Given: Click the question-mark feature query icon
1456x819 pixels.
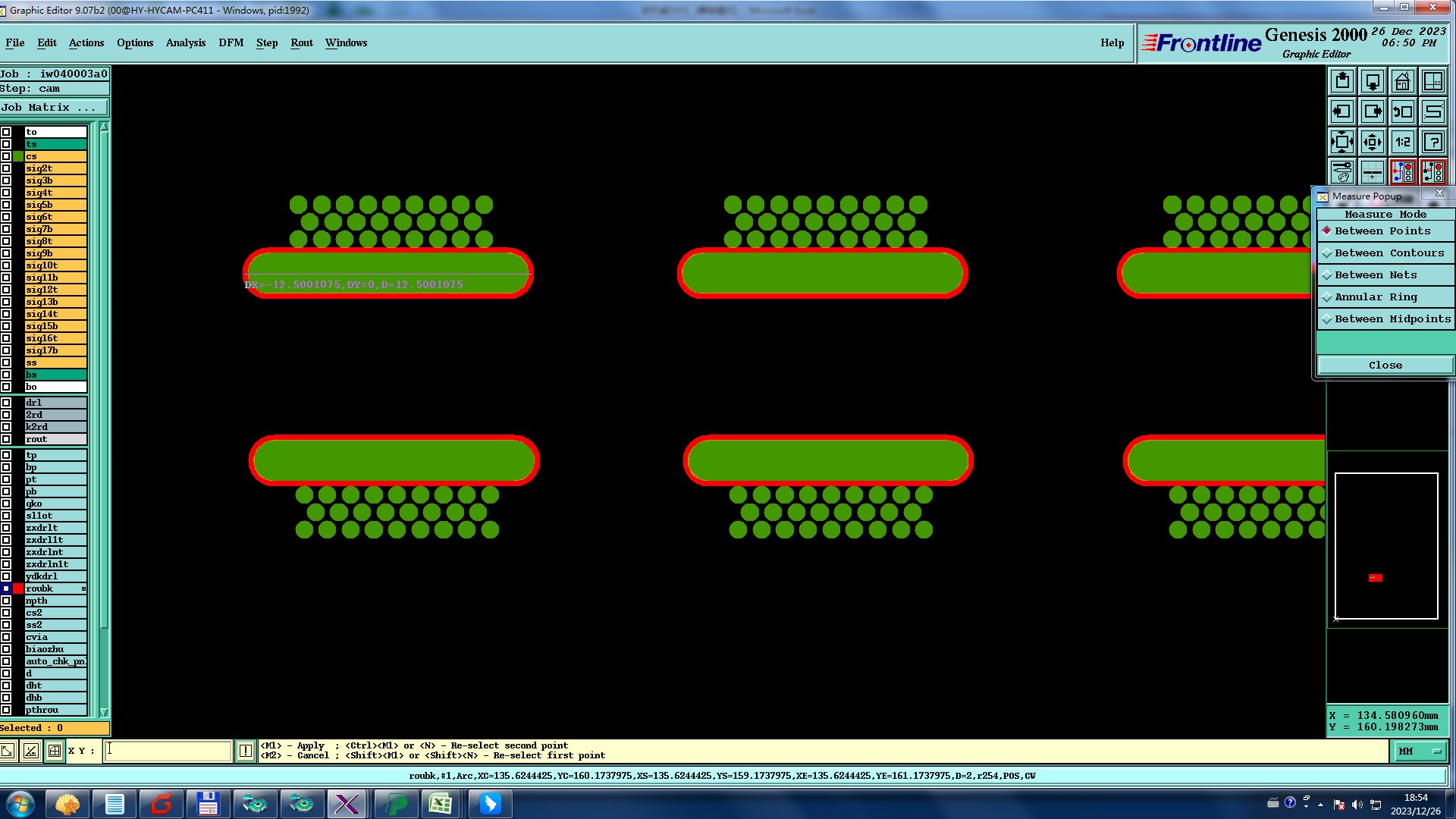Looking at the screenshot, I should [x=1432, y=142].
